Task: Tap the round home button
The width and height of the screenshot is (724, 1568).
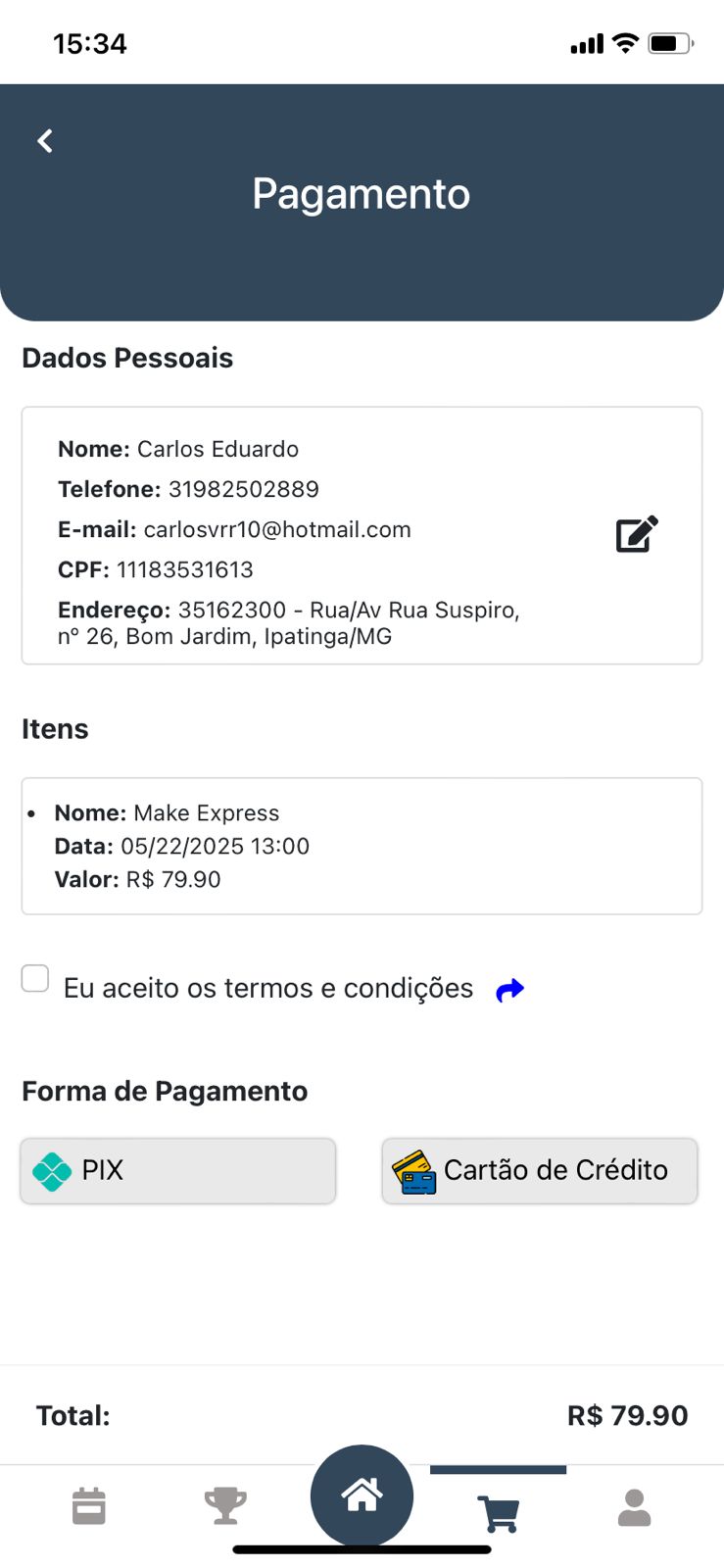Action: (362, 1495)
